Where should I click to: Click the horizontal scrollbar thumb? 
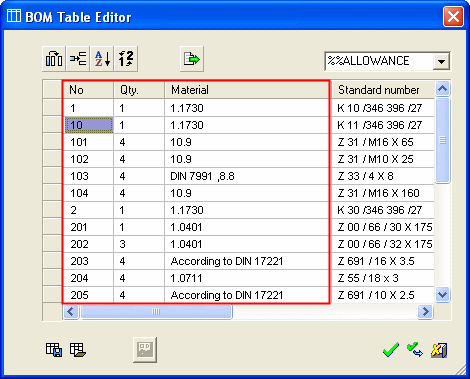156,312
